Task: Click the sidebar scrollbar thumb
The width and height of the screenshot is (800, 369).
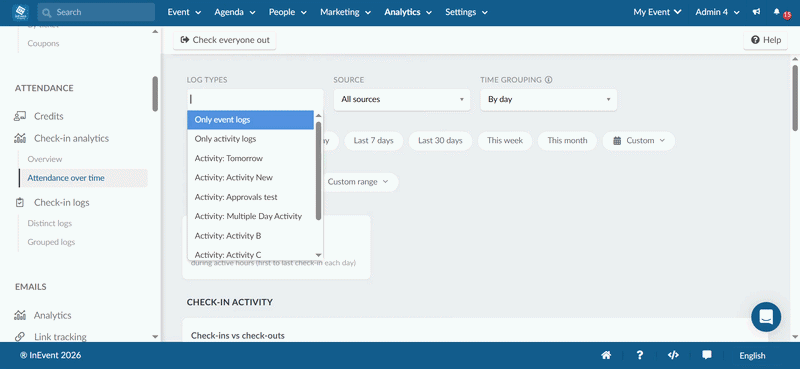Action: (155, 94)
